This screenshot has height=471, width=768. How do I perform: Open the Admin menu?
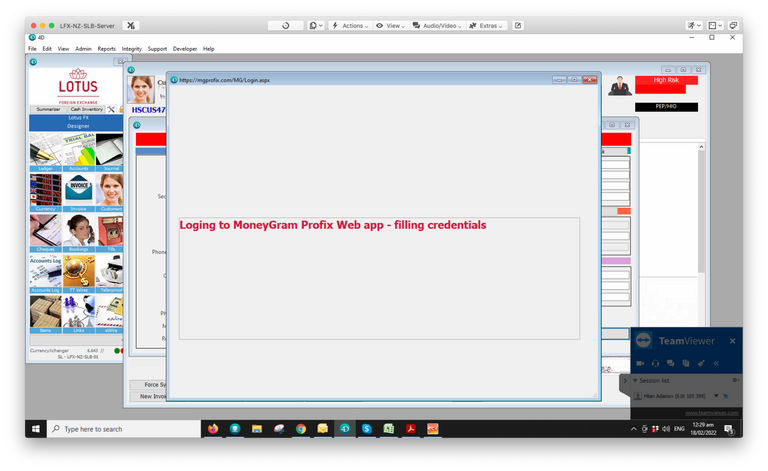pos(83,49)
